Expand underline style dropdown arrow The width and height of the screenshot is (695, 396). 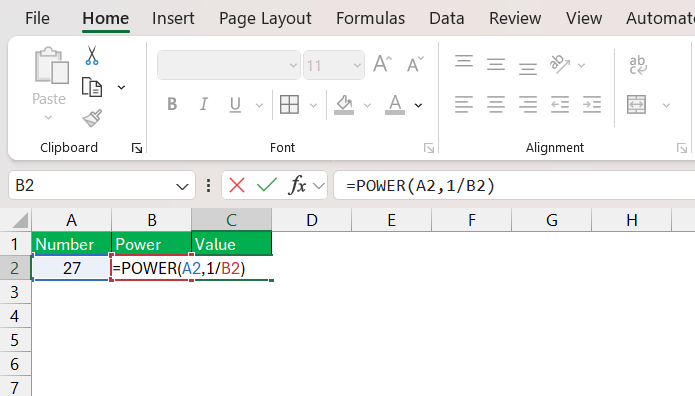[259, 106]
